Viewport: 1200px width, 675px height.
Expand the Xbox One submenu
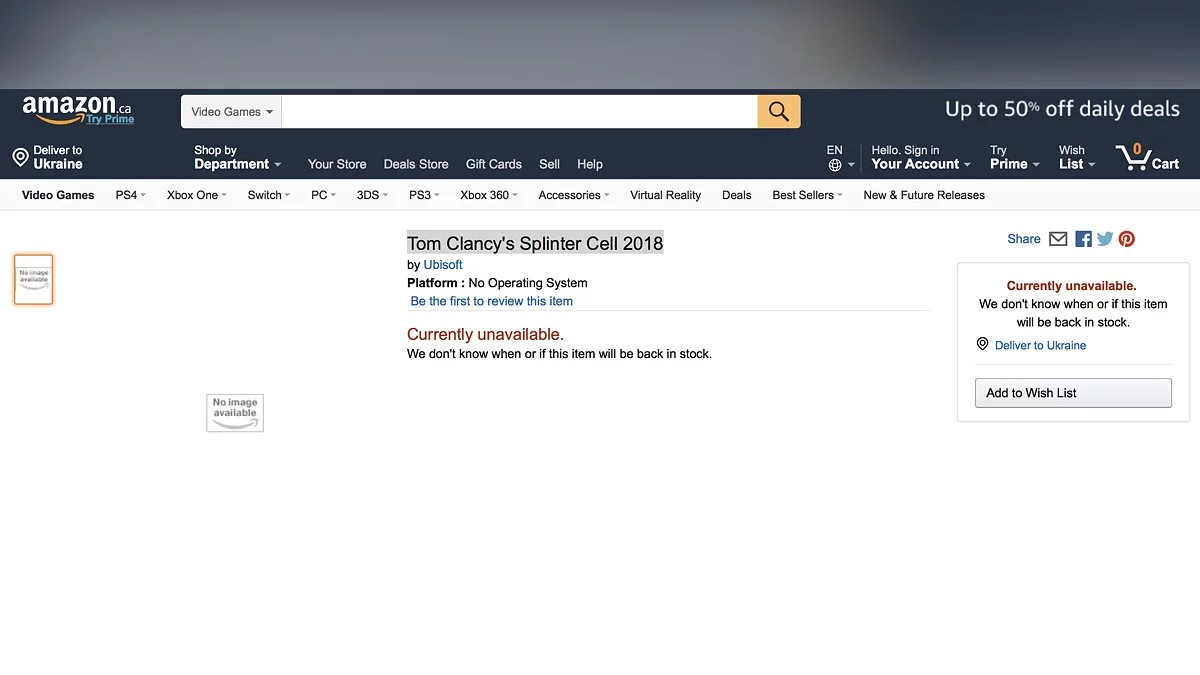tap(197, 195)
